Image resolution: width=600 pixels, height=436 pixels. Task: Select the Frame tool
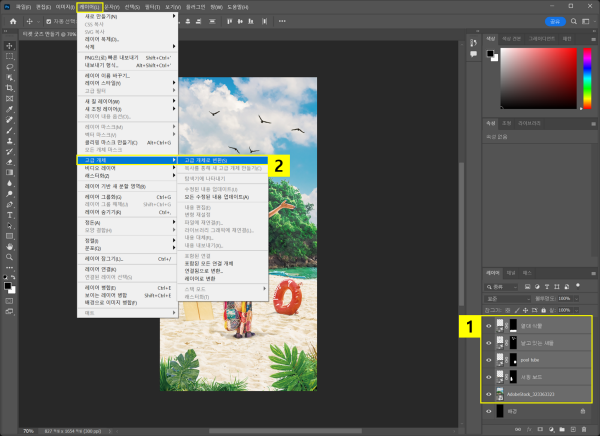(10, 99)
